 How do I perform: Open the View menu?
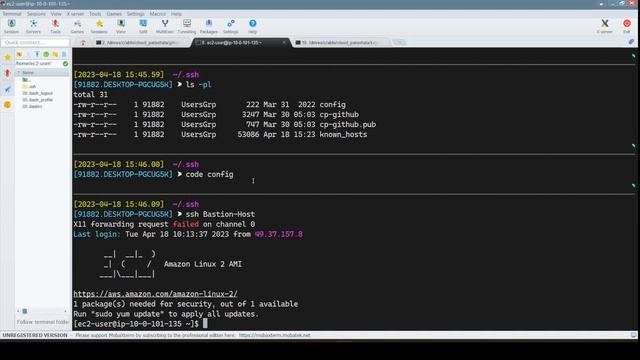coord(56,14)
